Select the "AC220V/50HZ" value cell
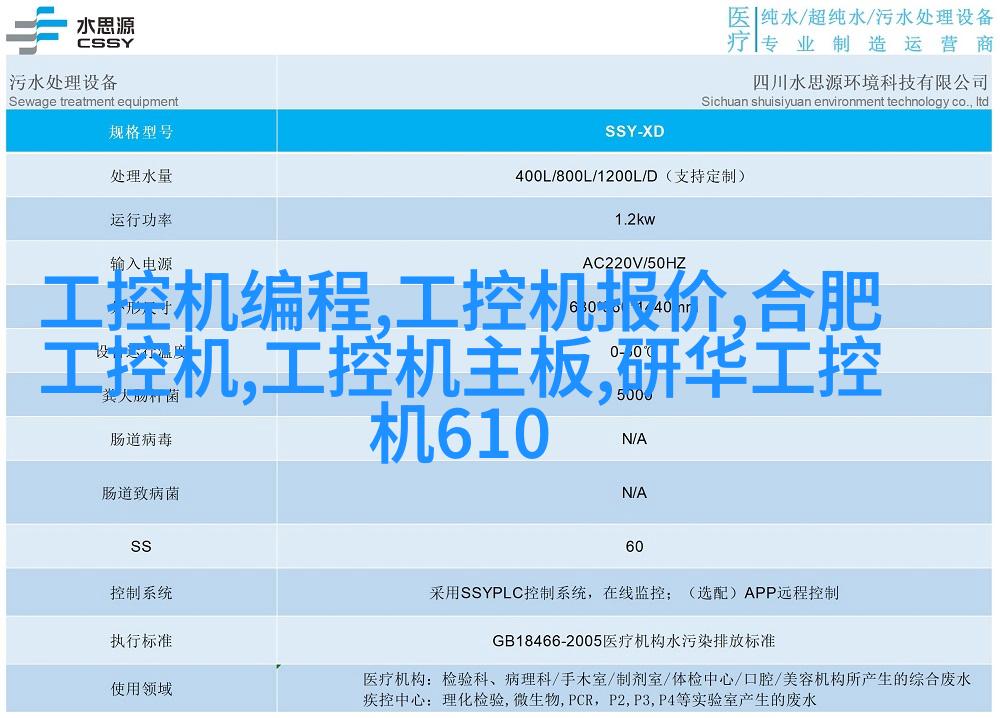The height and width of the screenshot is (718, 1000). [634, 263]
